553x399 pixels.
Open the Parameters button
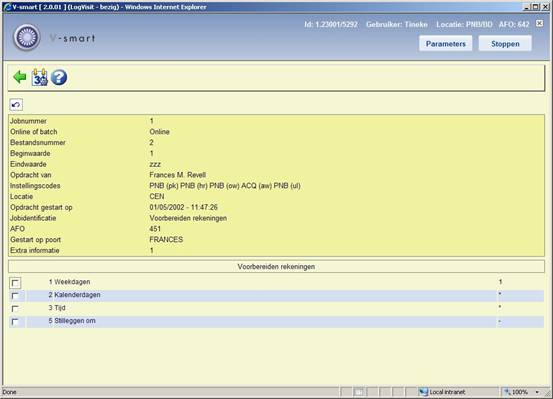pos(445,44)
